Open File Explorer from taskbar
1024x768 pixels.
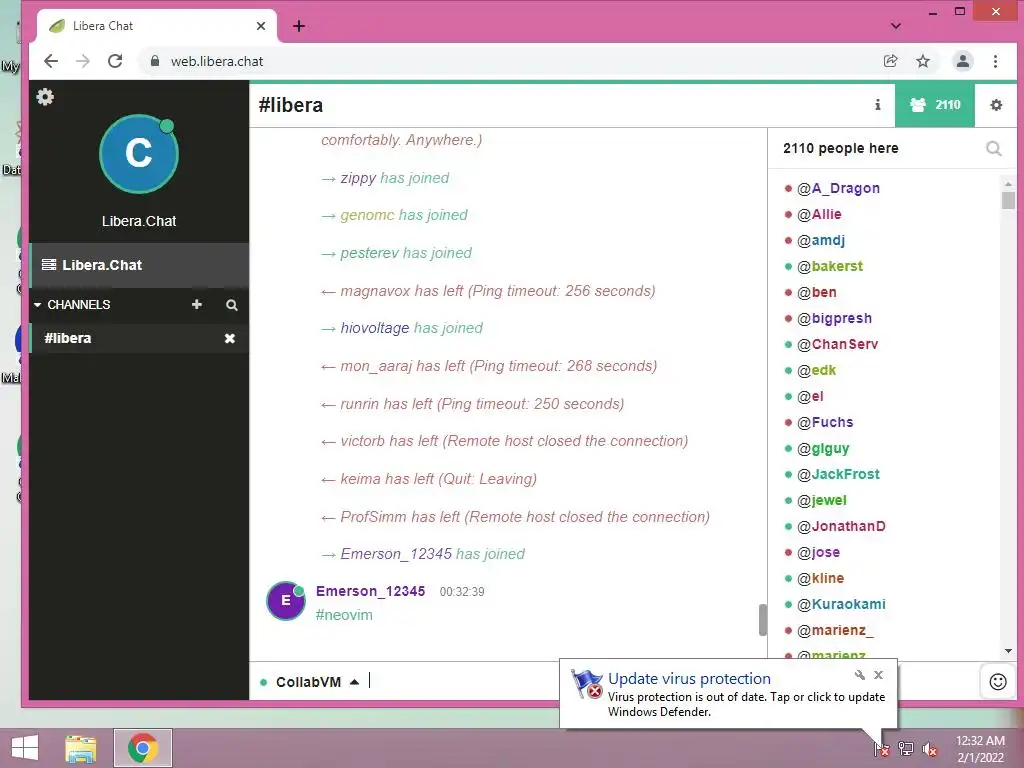81,748
